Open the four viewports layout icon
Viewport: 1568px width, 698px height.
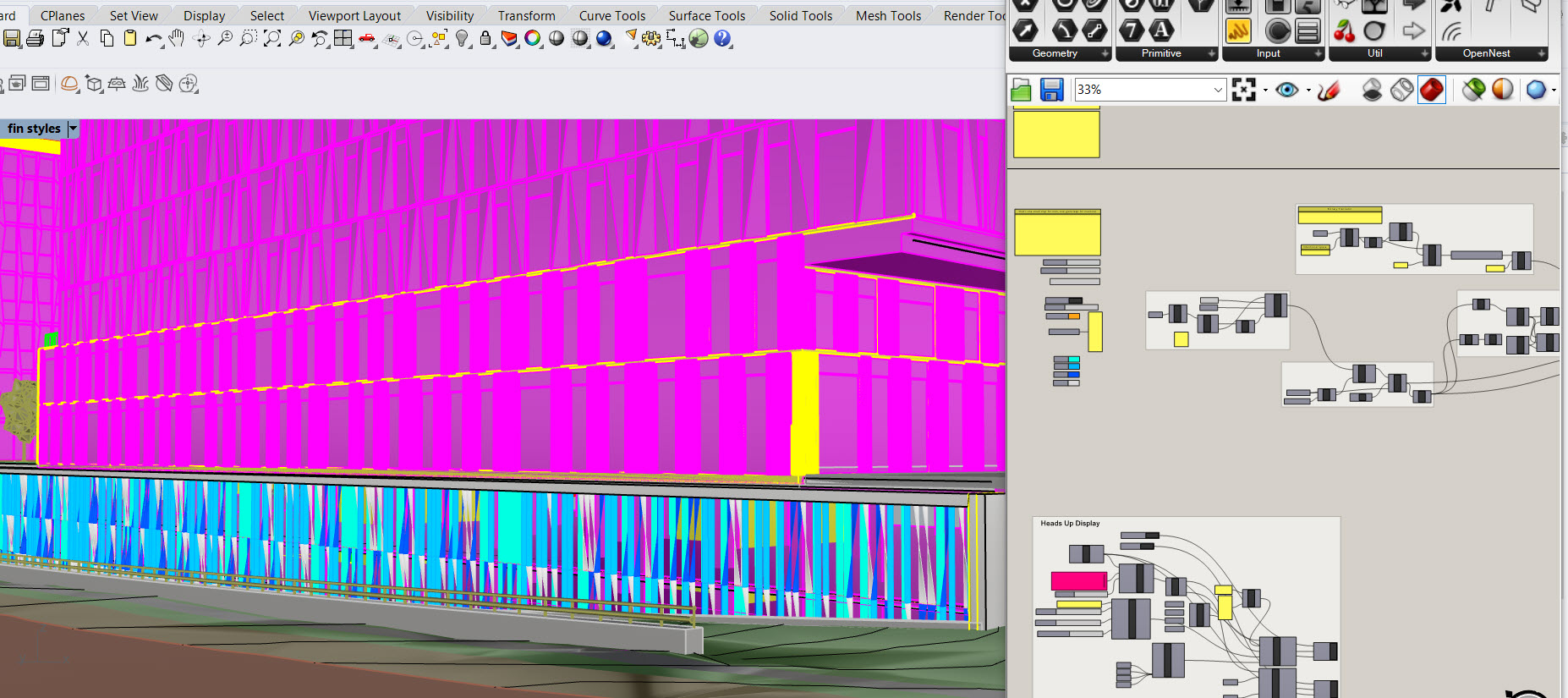tap(343, 38)
